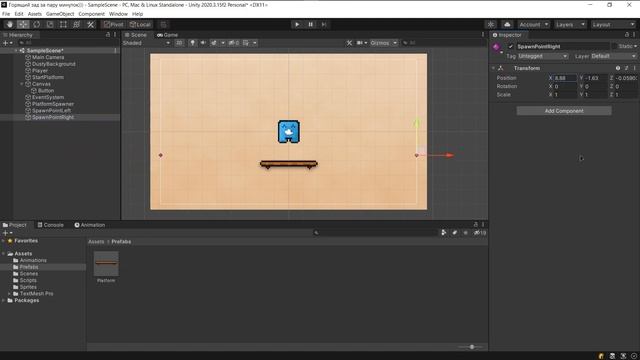Open the Collab sun icon in toolbar

(491, 24)
